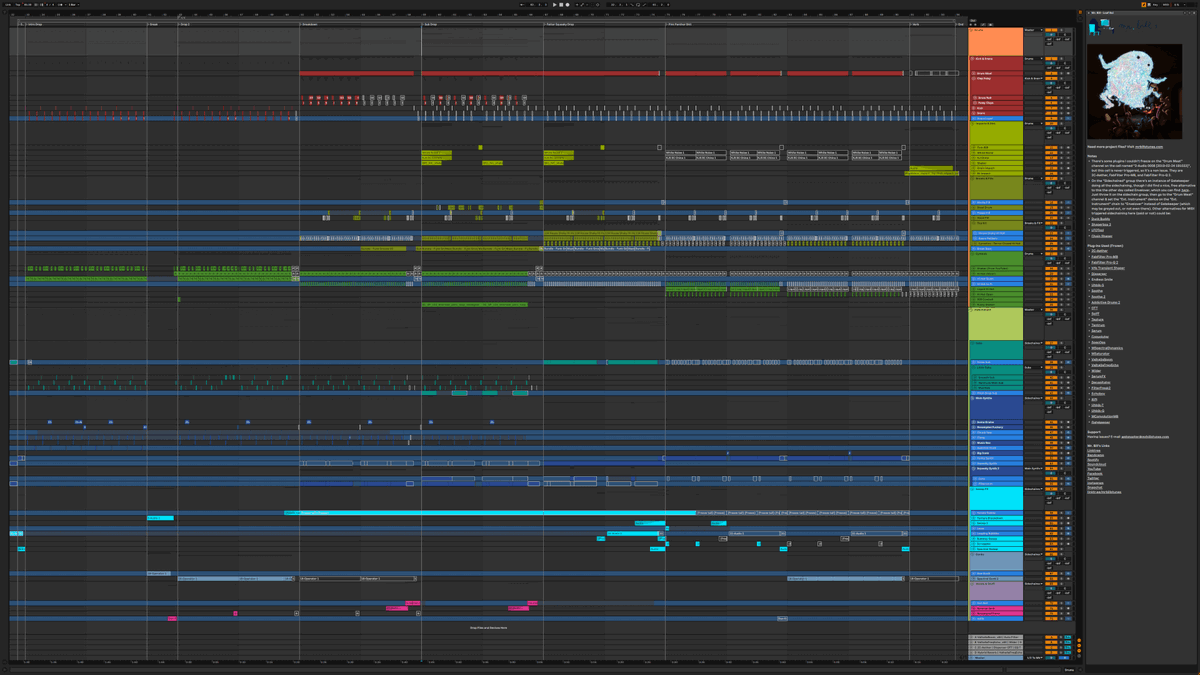Open the Duck Buddy link
1200x675 pixels.
(1100, 219)
